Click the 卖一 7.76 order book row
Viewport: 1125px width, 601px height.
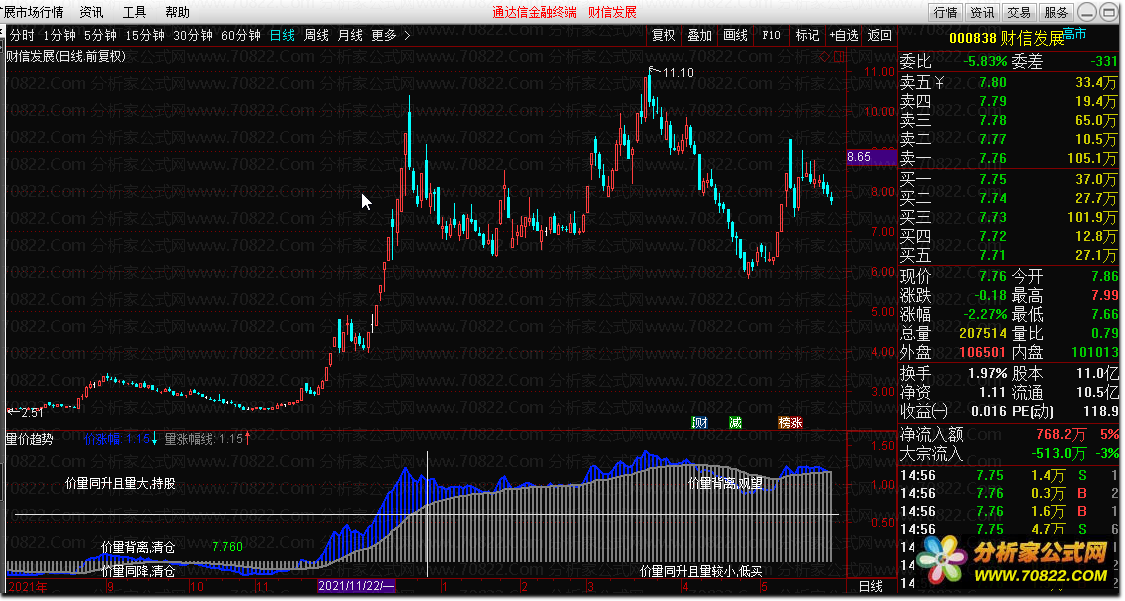pos(1009,158)
